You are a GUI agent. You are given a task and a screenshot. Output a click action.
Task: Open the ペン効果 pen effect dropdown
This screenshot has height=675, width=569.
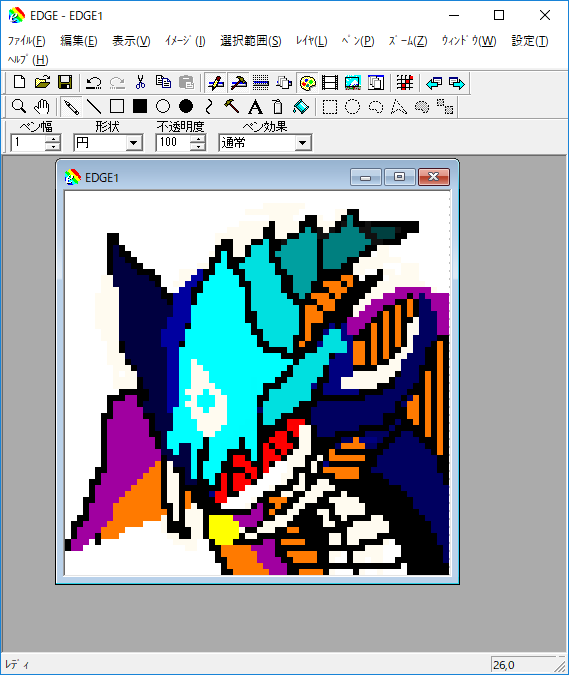pyautogui.click(x=303, y=142)
